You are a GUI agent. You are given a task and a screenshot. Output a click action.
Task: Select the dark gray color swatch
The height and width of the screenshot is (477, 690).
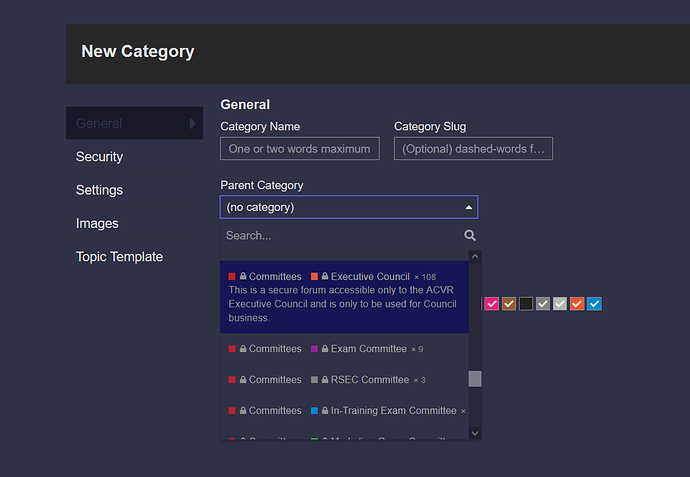point(543,304)
